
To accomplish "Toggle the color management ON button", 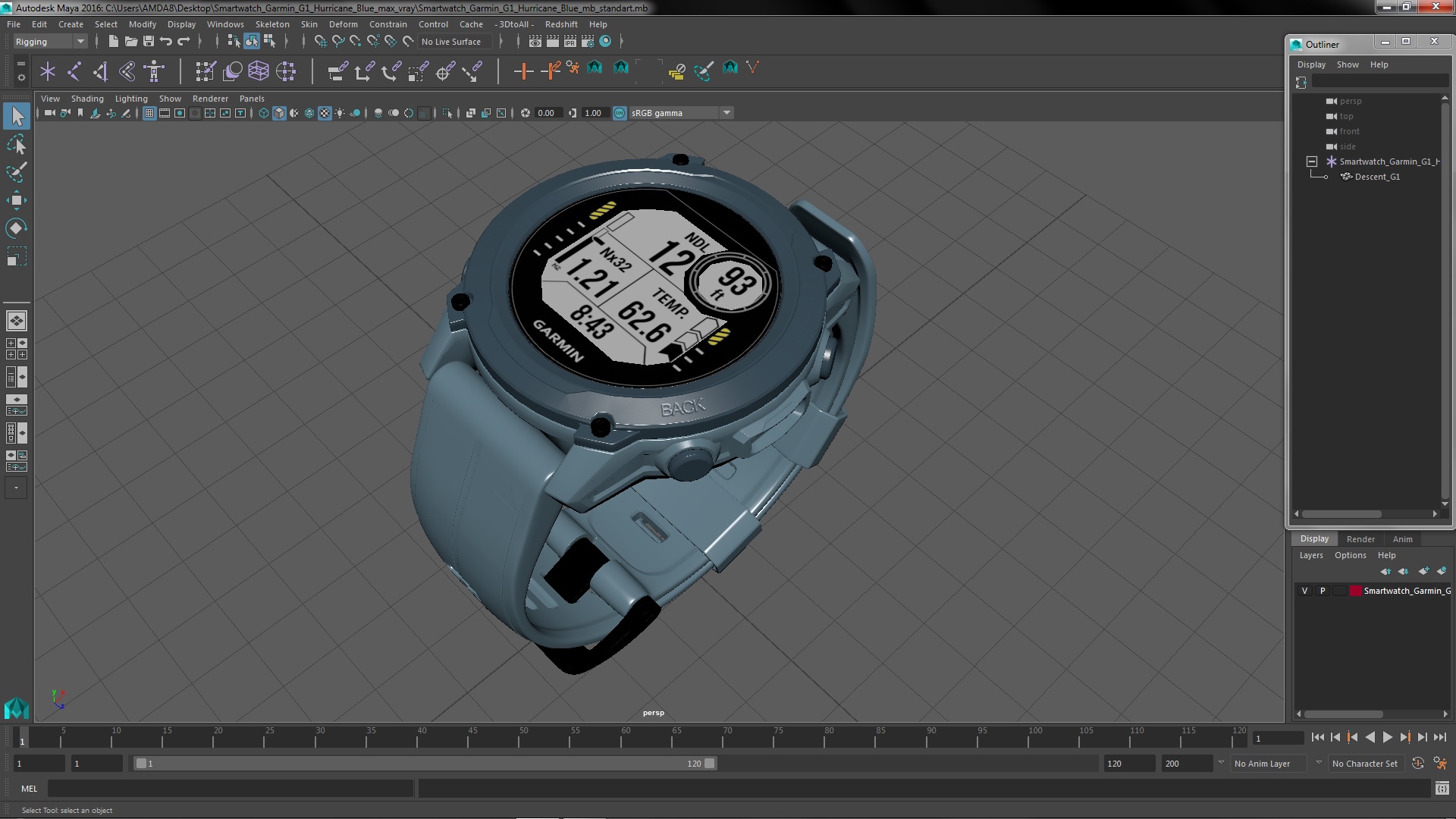I will [x=620, y=113].
